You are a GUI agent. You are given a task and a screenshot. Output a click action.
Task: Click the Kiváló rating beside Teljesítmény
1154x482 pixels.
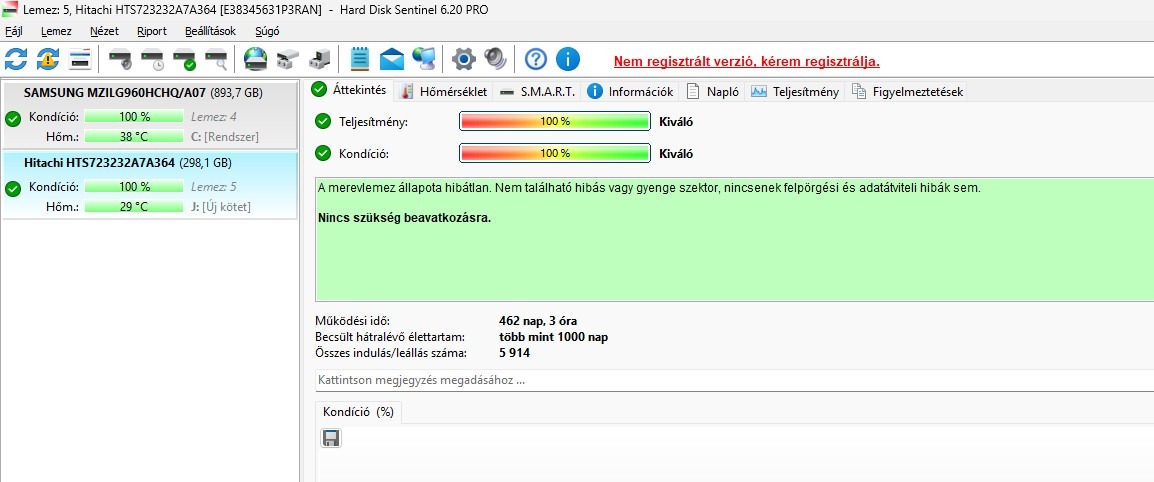(676, 122)
